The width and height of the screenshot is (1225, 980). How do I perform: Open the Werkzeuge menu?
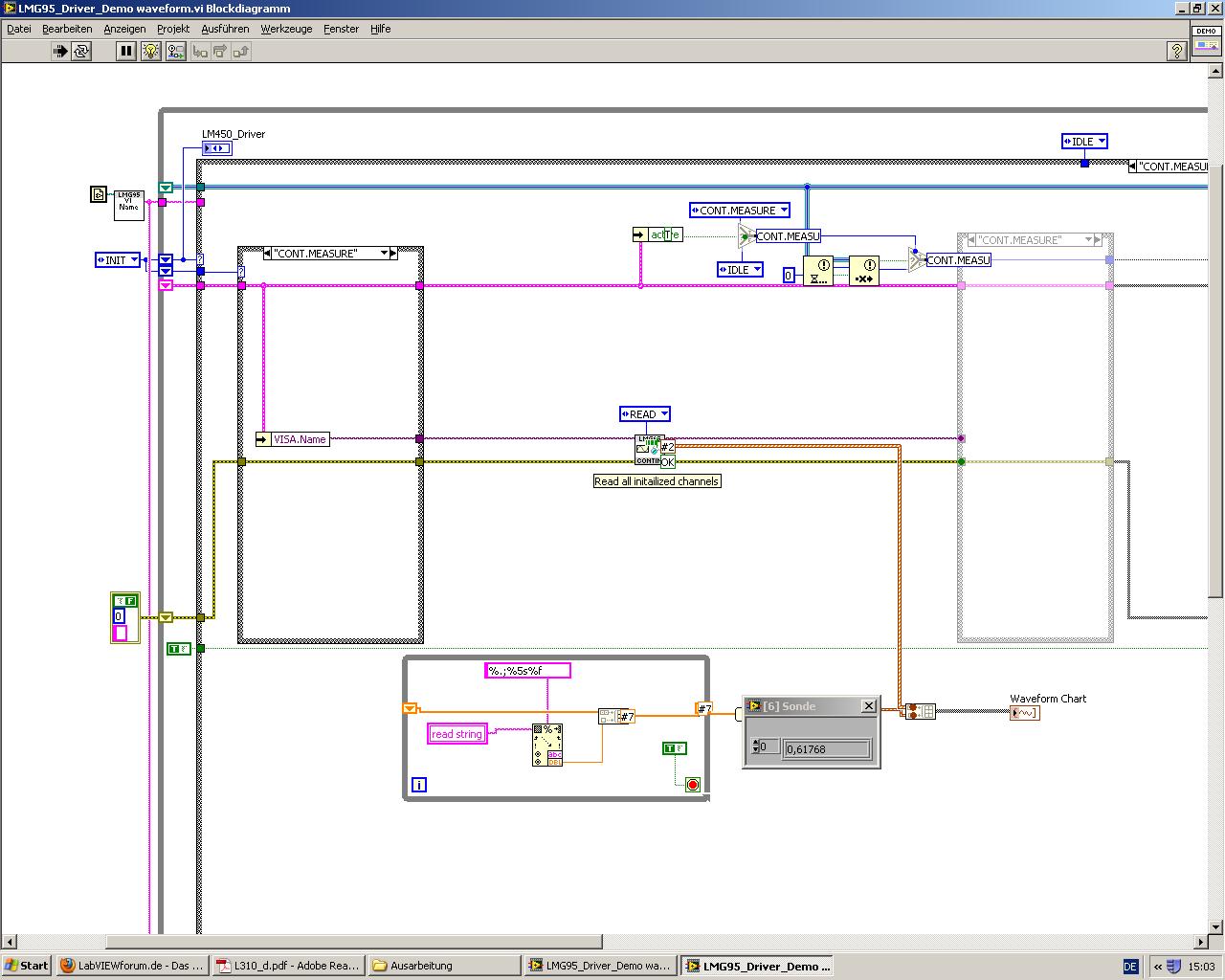(286, 29)
